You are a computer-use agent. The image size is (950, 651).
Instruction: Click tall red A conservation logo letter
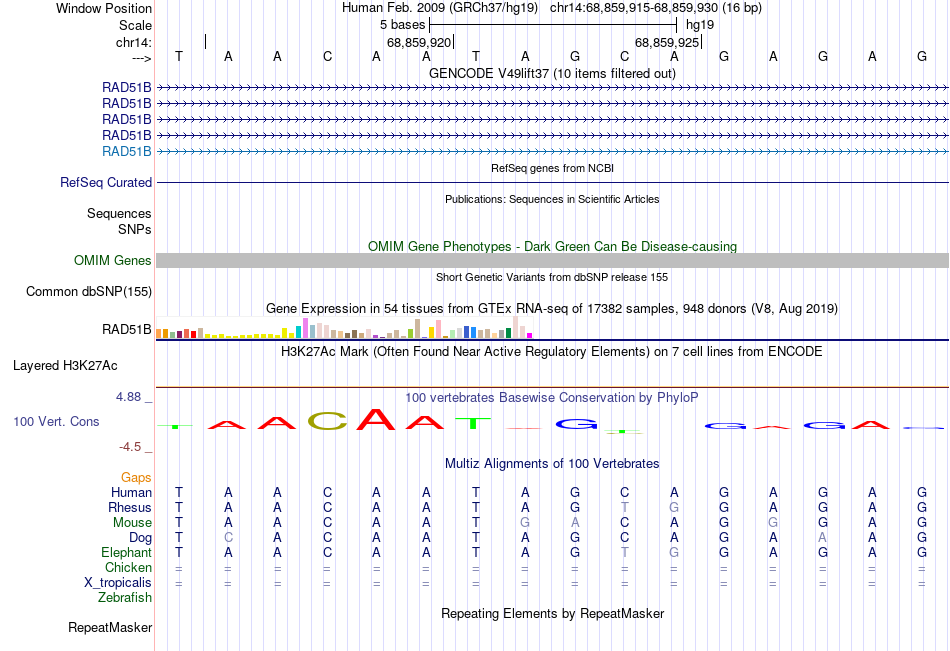point(376,419)
